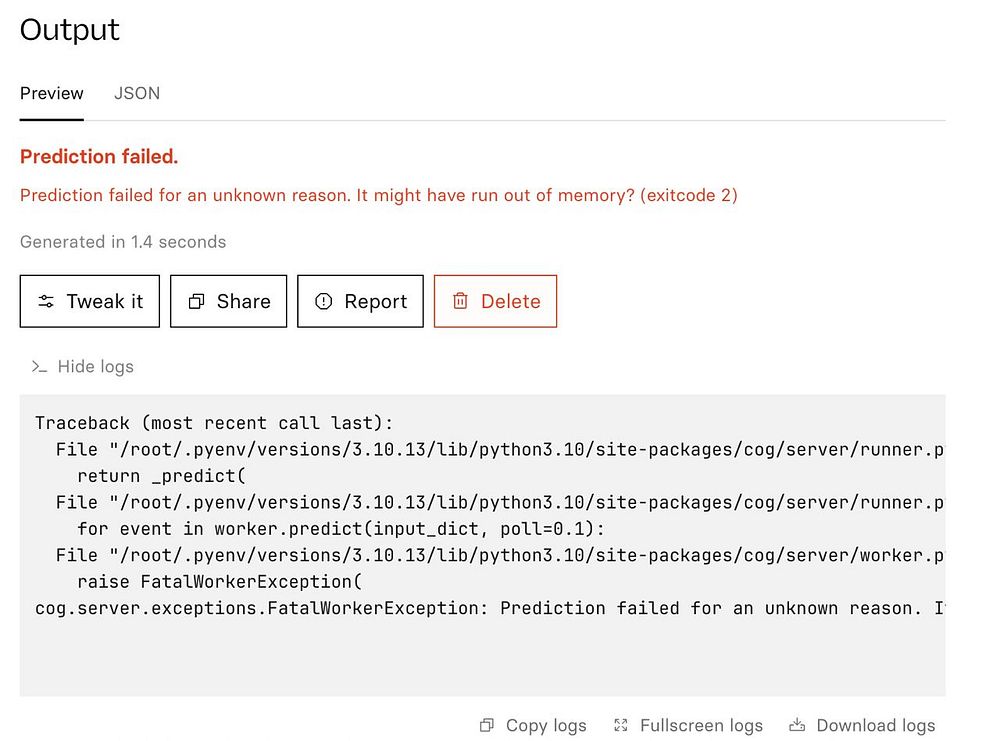Collapse the logs with Hide logs
Image resolution: width=1000 pixels, height=741 pixels.
point(95,367)
